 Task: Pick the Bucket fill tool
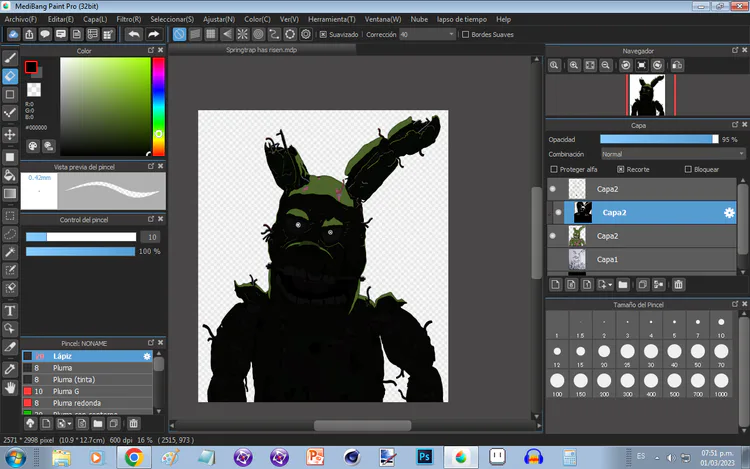click(10, 174)
